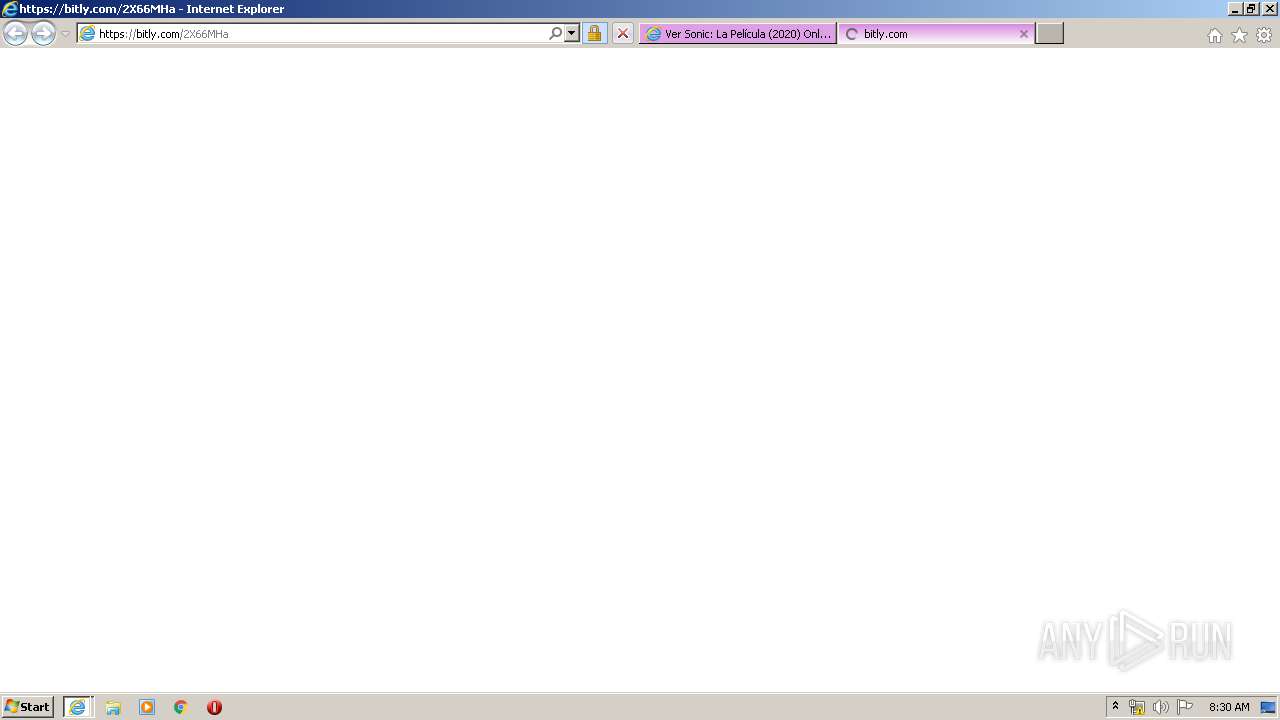
Task: Show the security lock report
Action: [x=594, y=33]
